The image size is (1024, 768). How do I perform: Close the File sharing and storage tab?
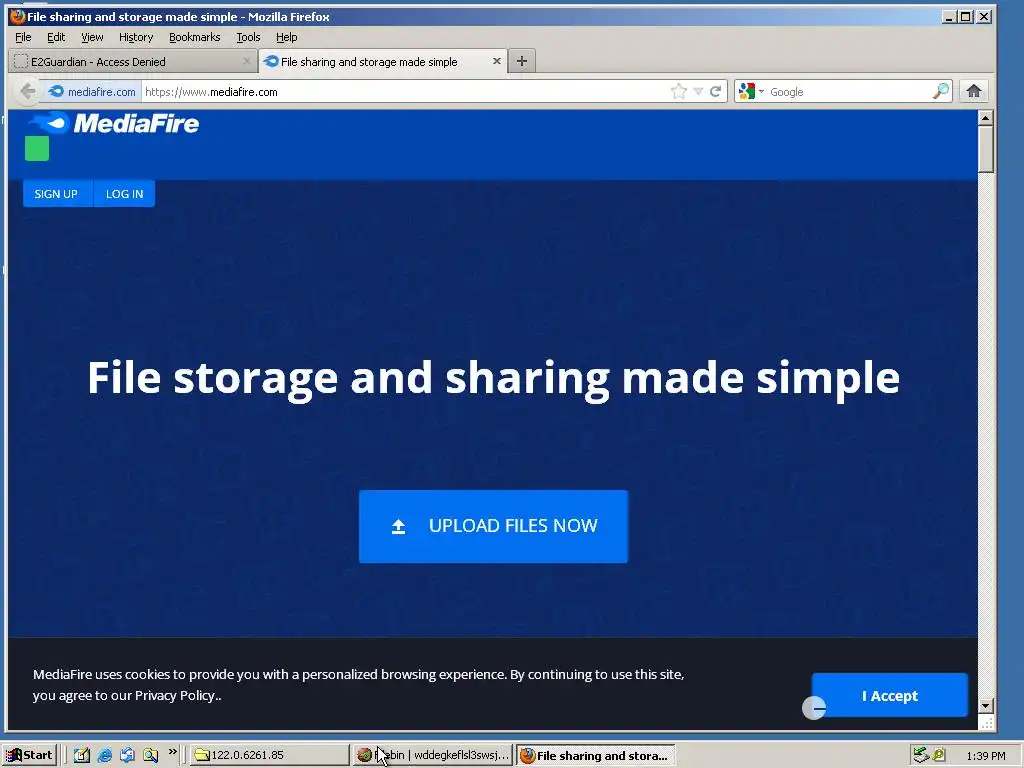pyautogui.click(x=496, y=61)
